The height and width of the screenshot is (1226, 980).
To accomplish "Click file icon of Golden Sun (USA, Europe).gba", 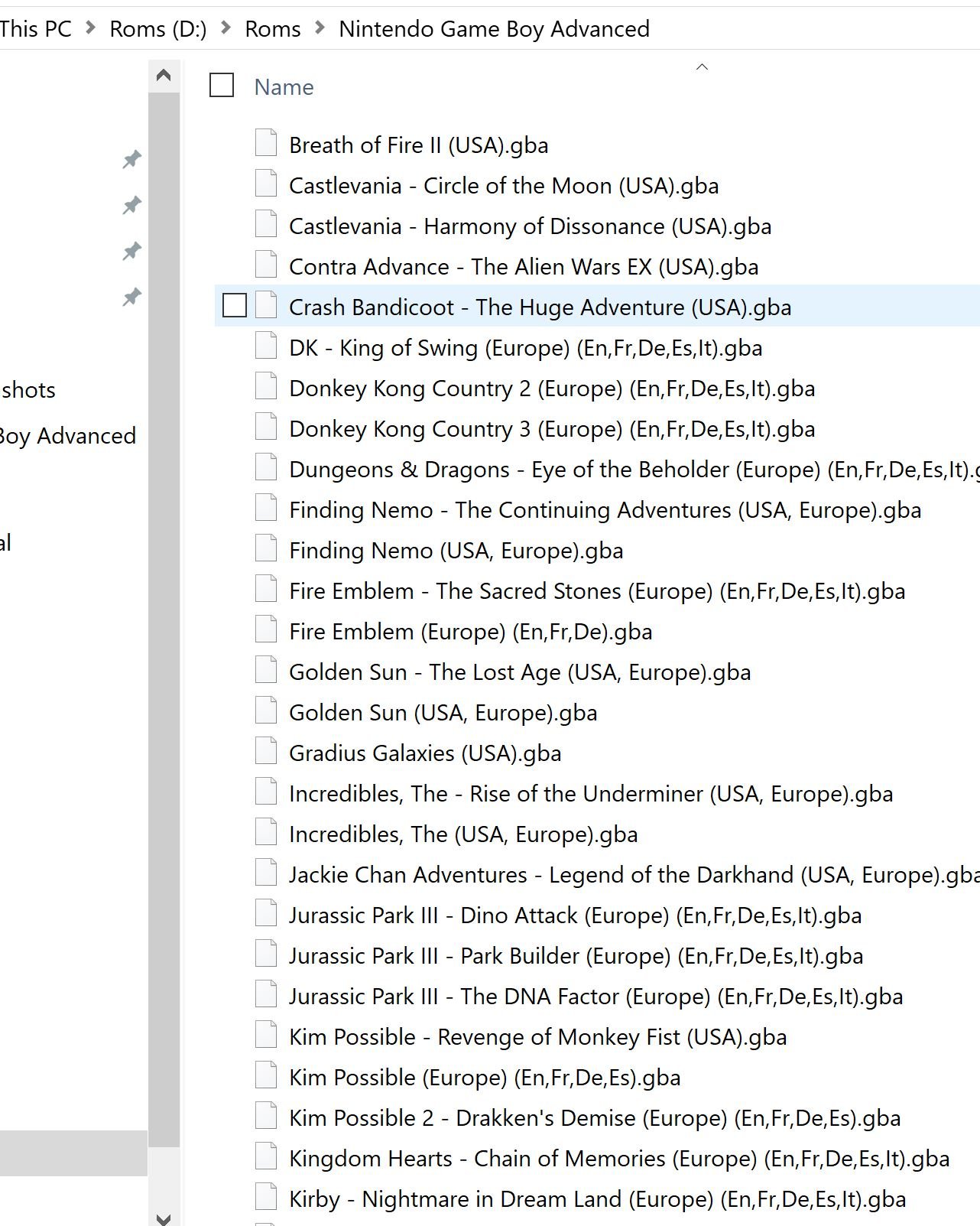I will pyautogui.click(x=265, y=711).
